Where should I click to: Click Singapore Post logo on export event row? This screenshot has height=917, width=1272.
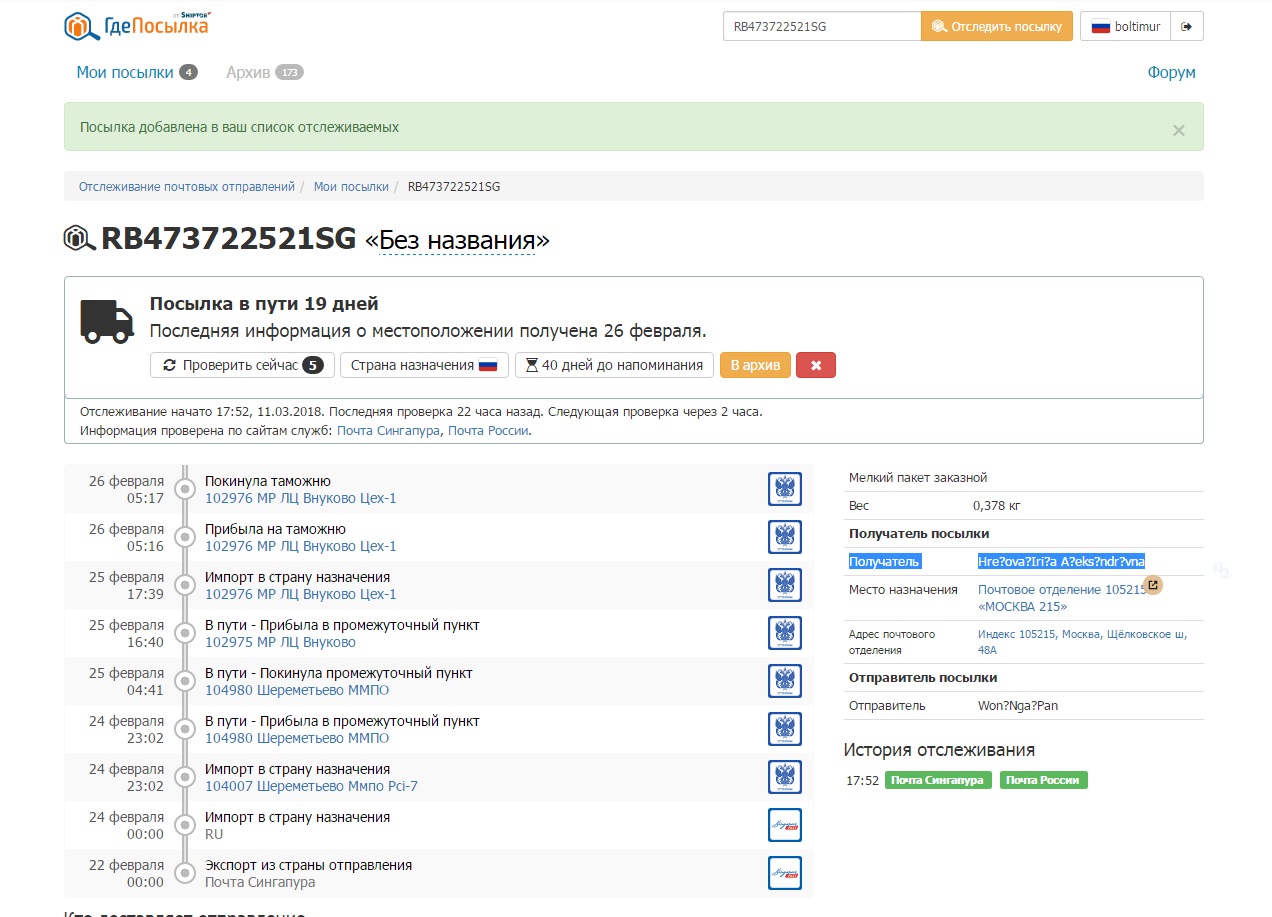coord(784,873)
